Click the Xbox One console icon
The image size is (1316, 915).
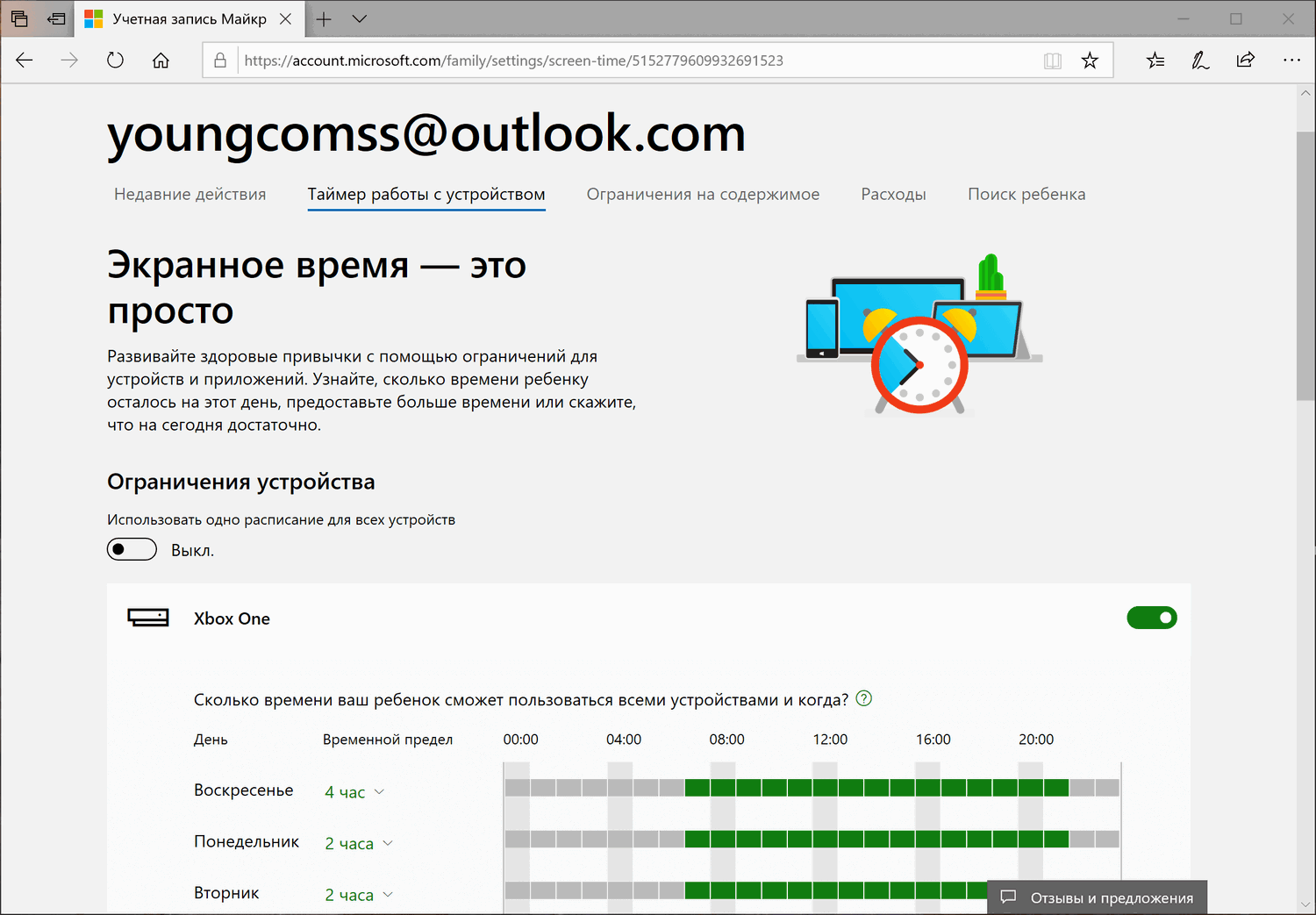[x=148, y=618]
